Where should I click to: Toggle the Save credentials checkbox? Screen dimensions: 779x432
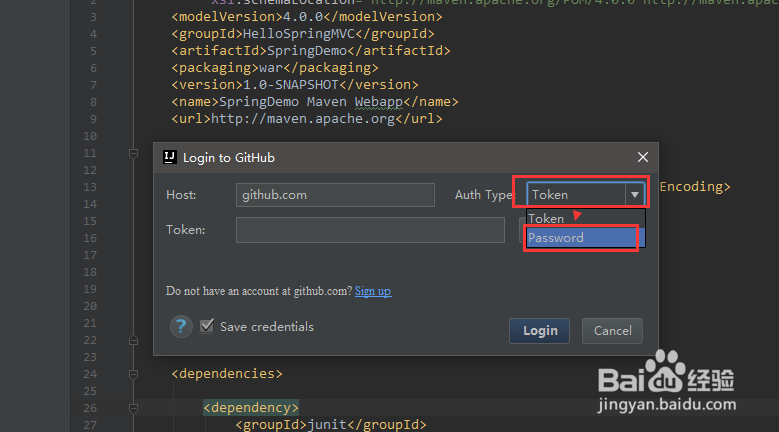pos(207,326)
